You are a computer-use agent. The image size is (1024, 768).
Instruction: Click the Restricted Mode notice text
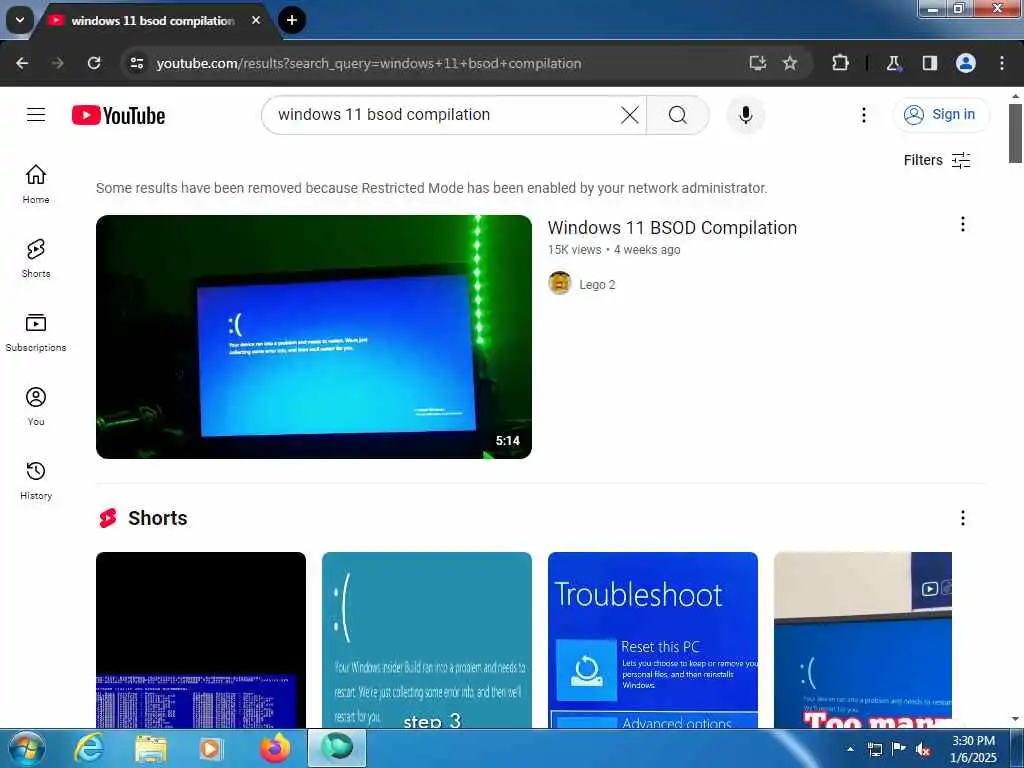(432, 188)
